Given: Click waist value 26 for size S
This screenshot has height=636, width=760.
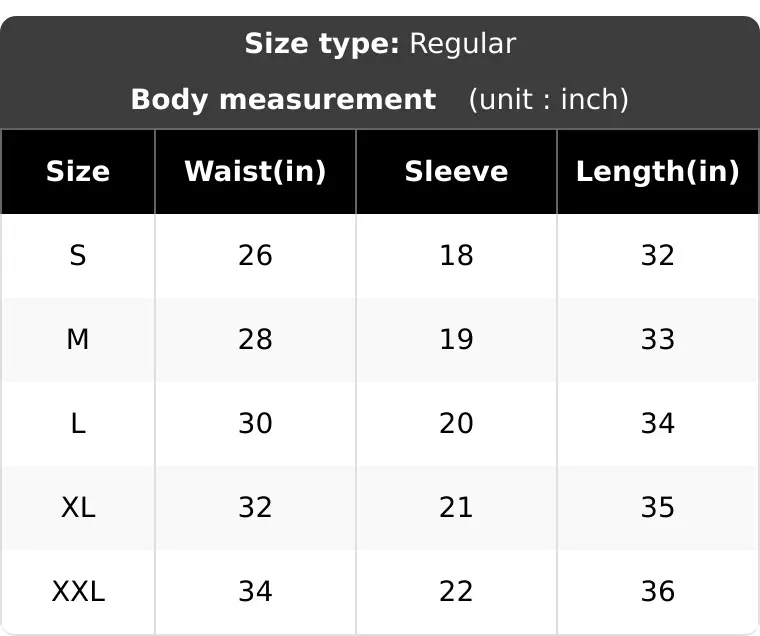Looking at the screenshot, I should click(255, 255).
